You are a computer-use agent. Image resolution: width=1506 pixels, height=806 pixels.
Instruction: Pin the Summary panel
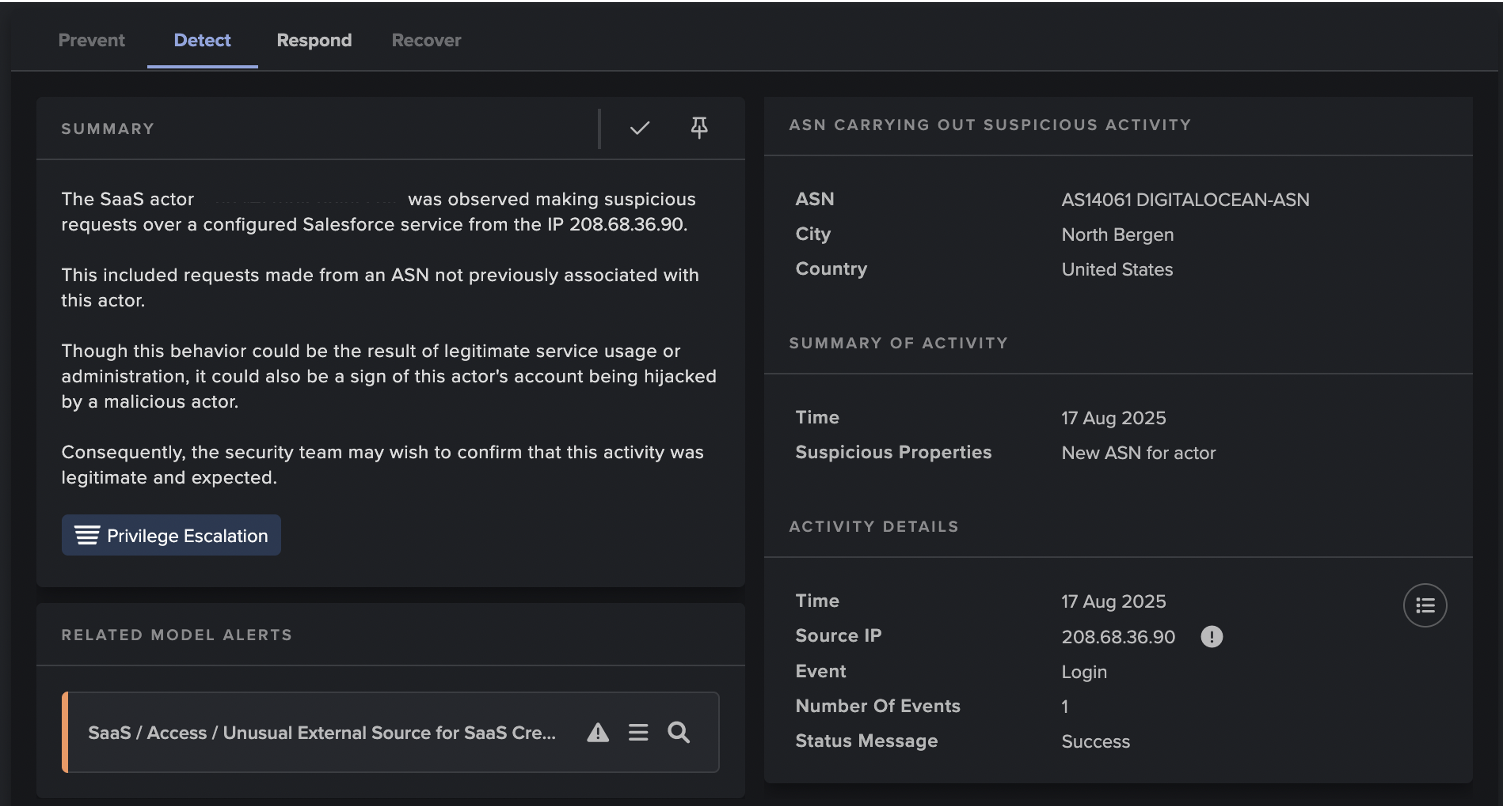699,127
